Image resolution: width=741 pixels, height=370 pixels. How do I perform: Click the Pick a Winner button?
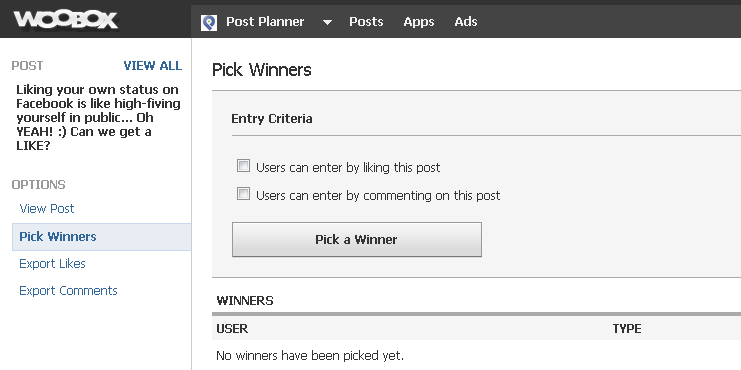tap(357, 240)
